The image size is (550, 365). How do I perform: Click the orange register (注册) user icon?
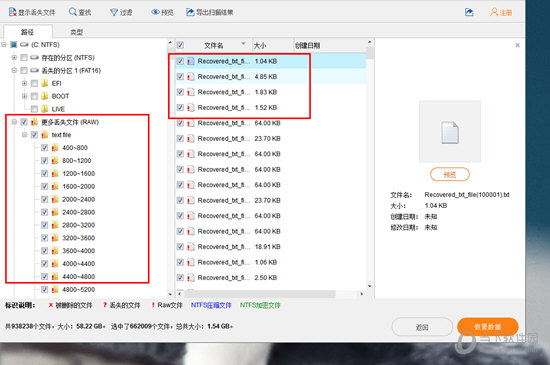point(494,12)
